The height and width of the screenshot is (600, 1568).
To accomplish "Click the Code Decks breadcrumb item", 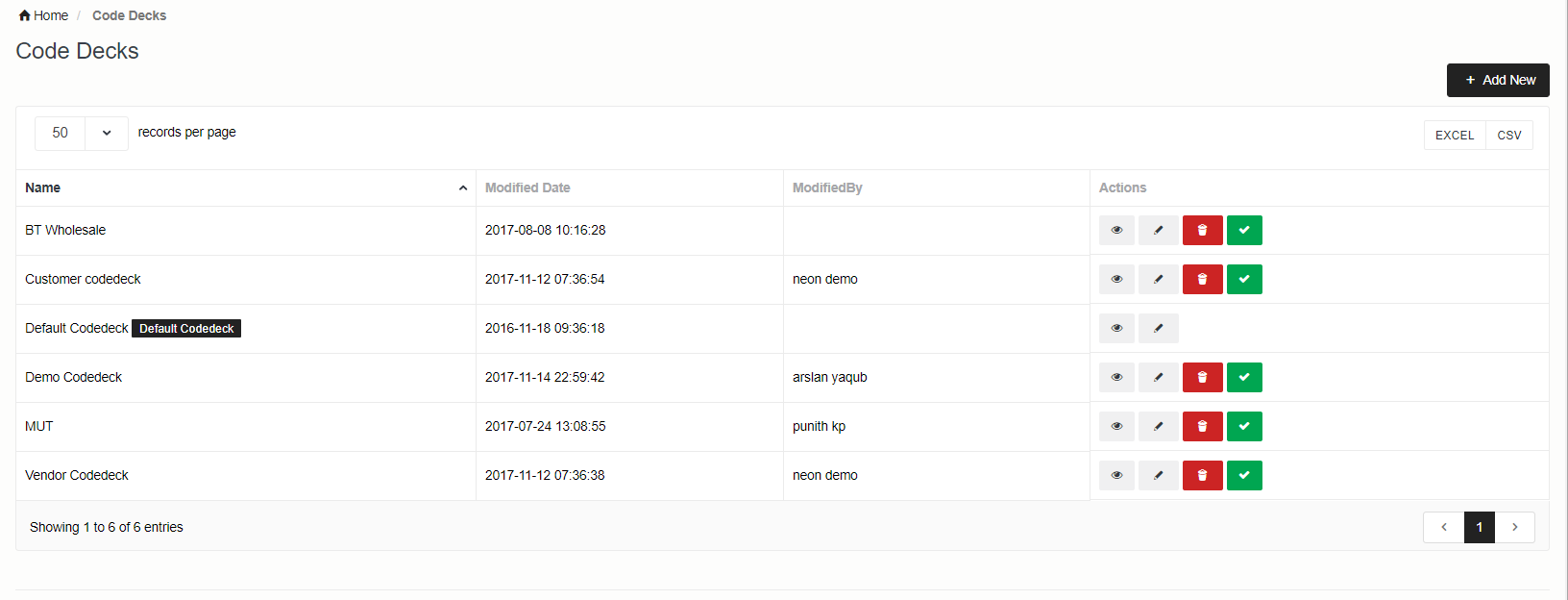I will coord(129,15).
